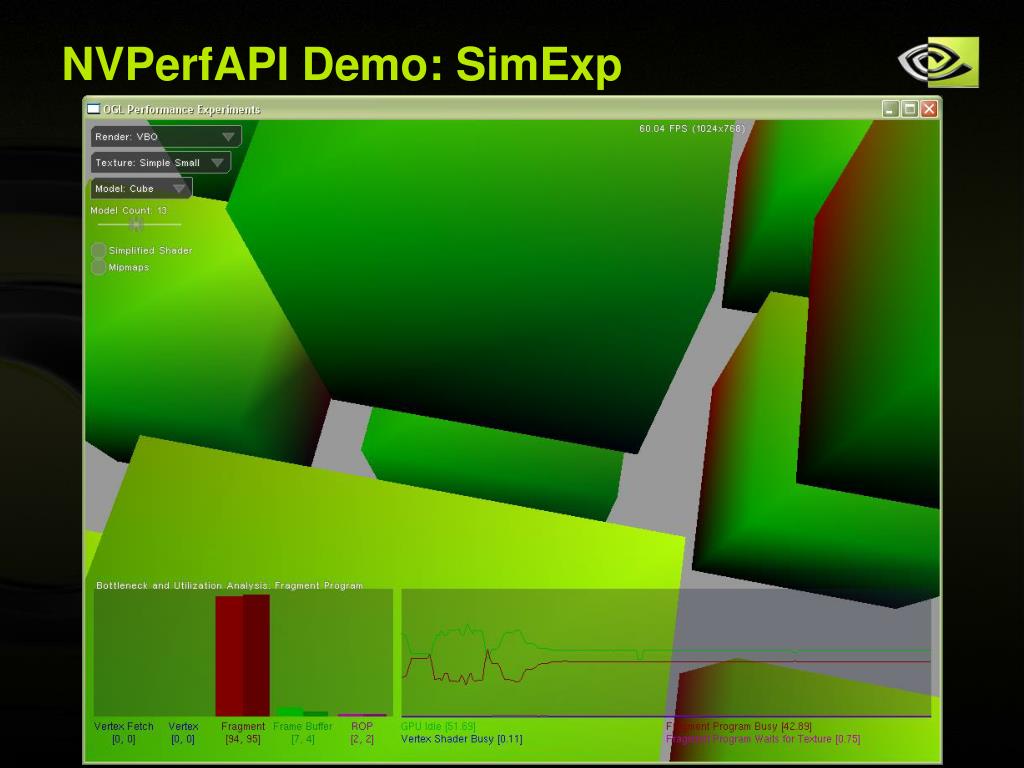Screen dimensions: 1024x768
Task: Select the Vertex Fetch label
Action: 123,726
